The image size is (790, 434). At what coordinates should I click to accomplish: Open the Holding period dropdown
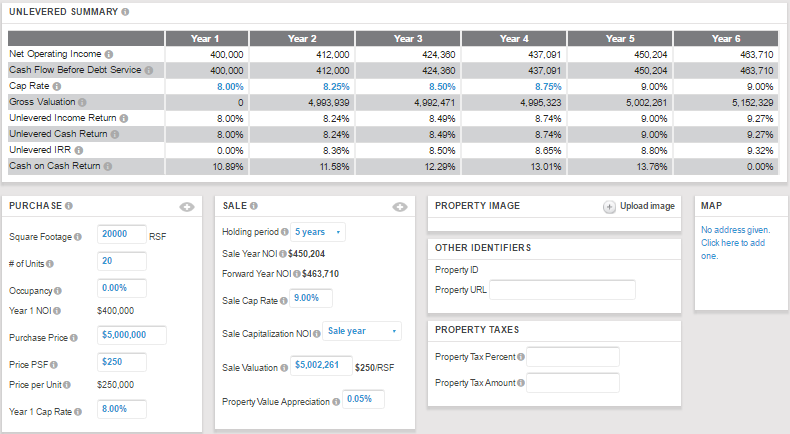pyautogui.click(x=318, y=232)
